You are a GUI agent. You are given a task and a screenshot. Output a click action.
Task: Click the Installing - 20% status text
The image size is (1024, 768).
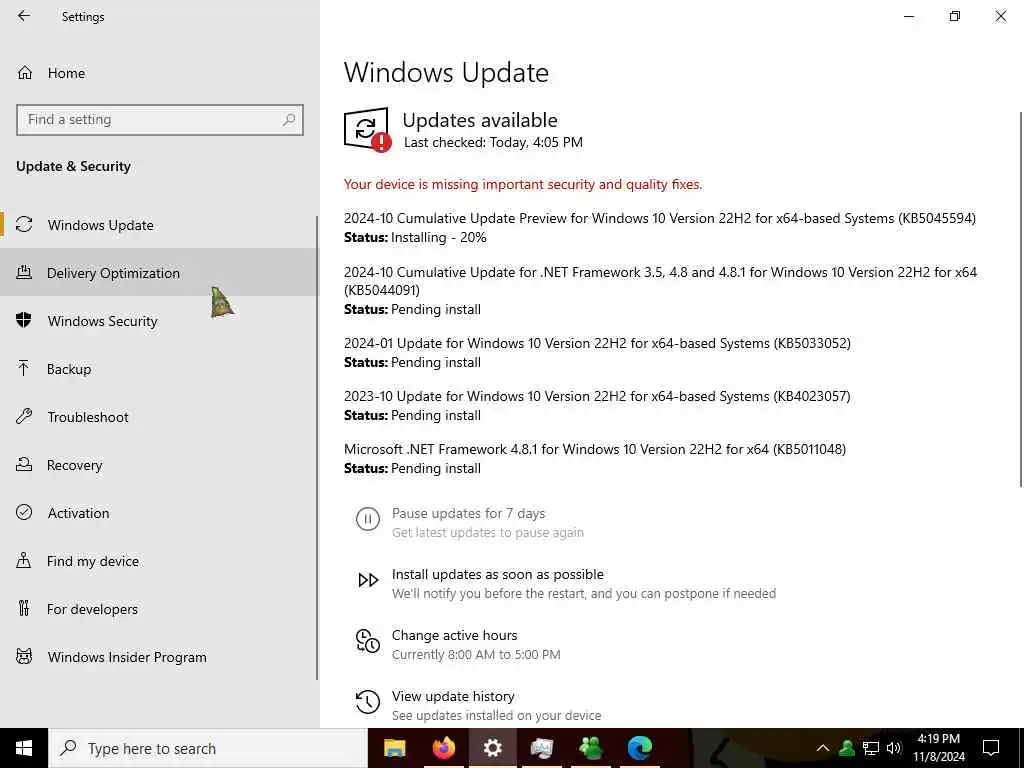[x=439, y=238]
